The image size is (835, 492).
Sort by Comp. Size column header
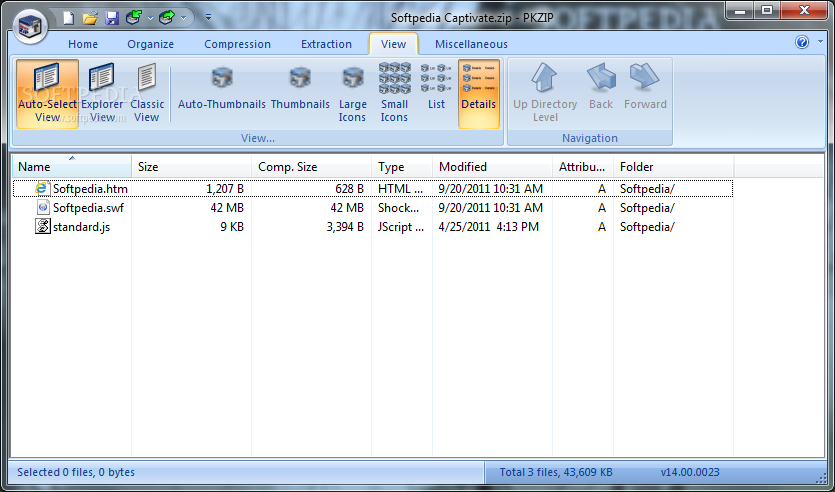[312, 167]
